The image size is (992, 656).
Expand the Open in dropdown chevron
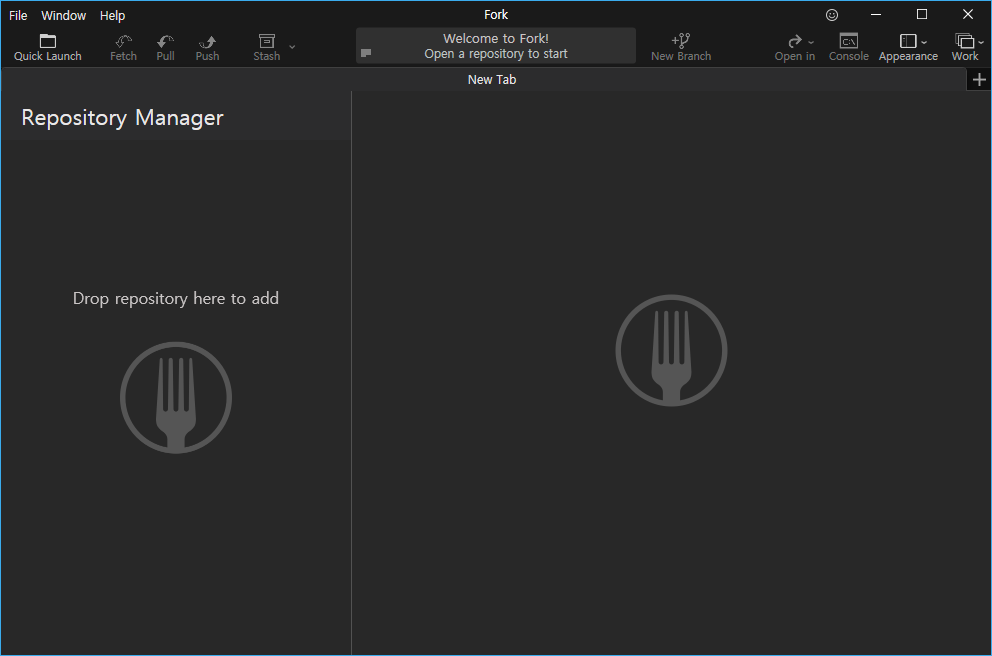tap(811, 42)
